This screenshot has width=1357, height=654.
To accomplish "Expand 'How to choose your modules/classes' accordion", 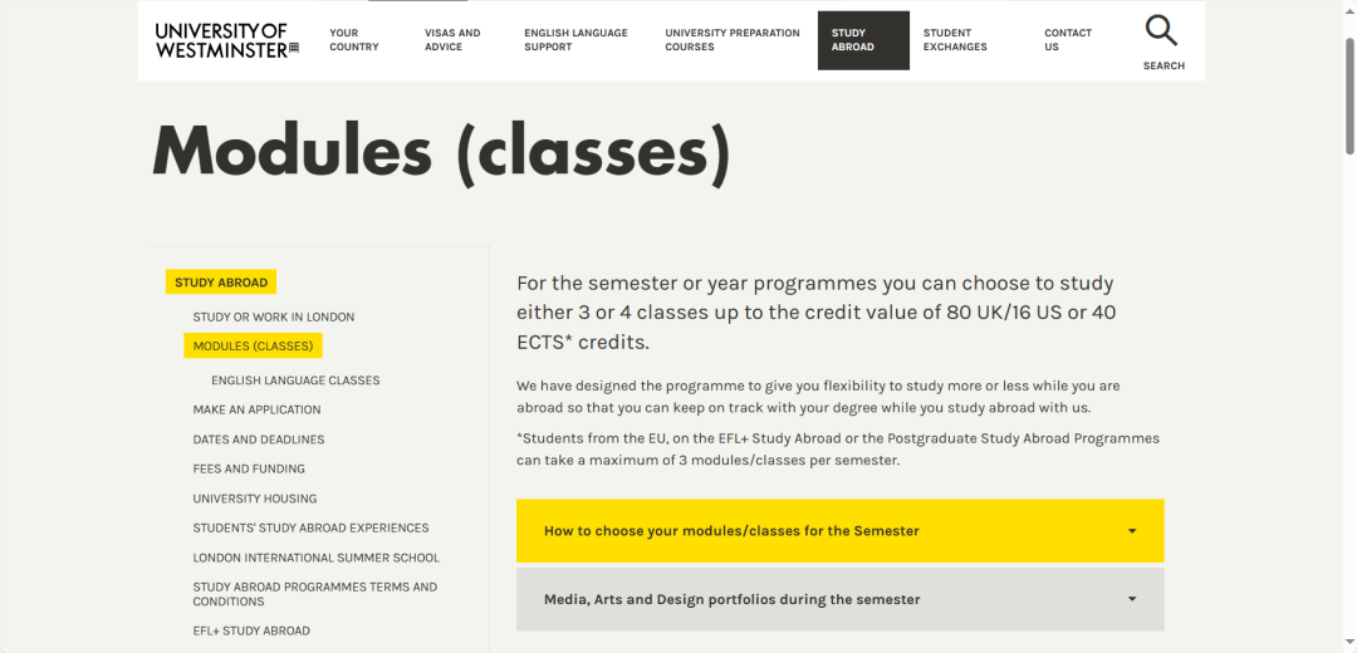I will pos(731,531).
